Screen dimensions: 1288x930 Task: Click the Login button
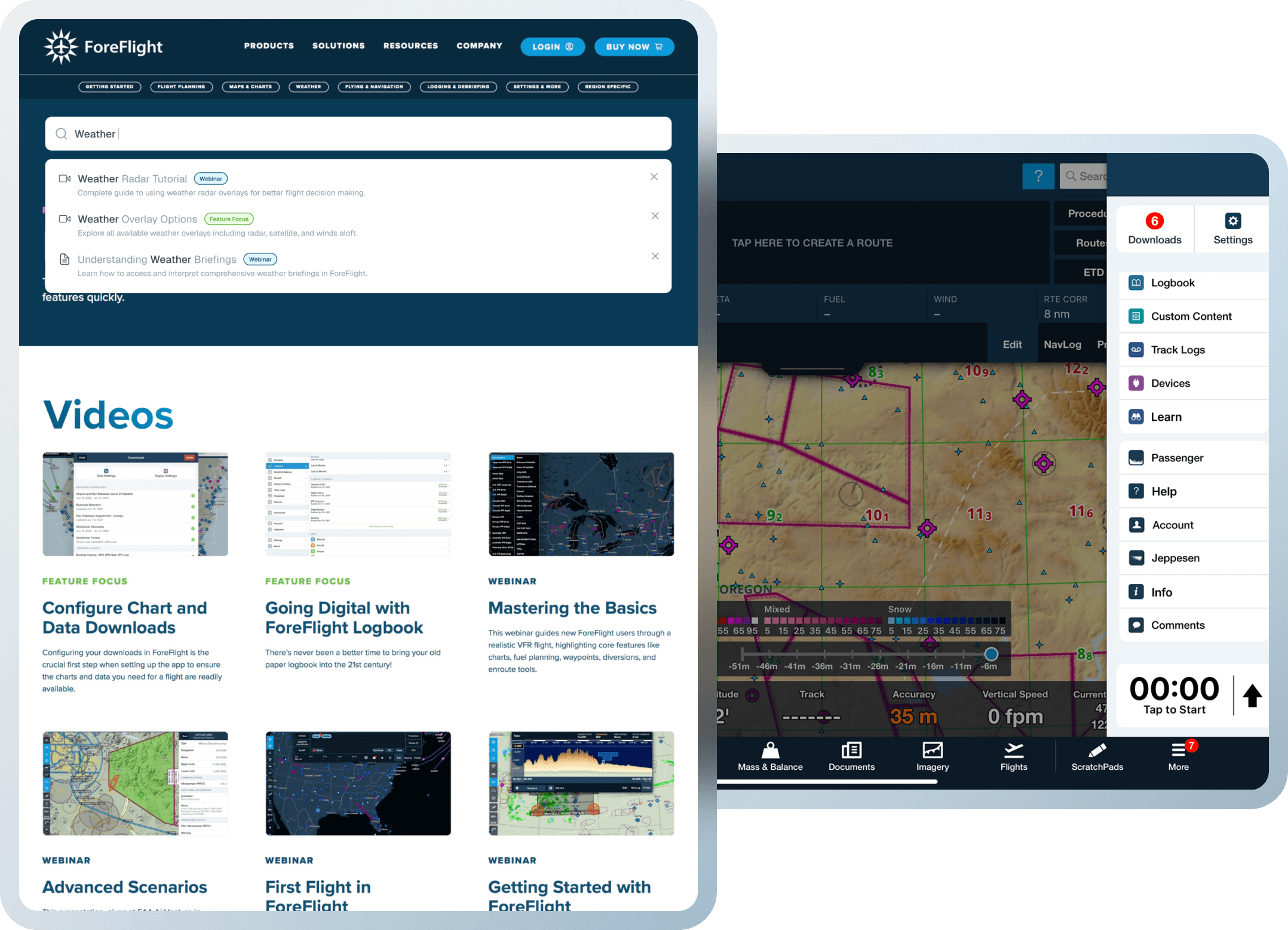(x=553, y=47)
